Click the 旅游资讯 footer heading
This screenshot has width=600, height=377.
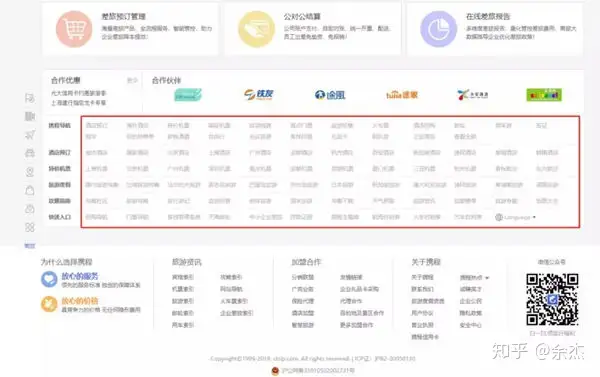(187, 262)
